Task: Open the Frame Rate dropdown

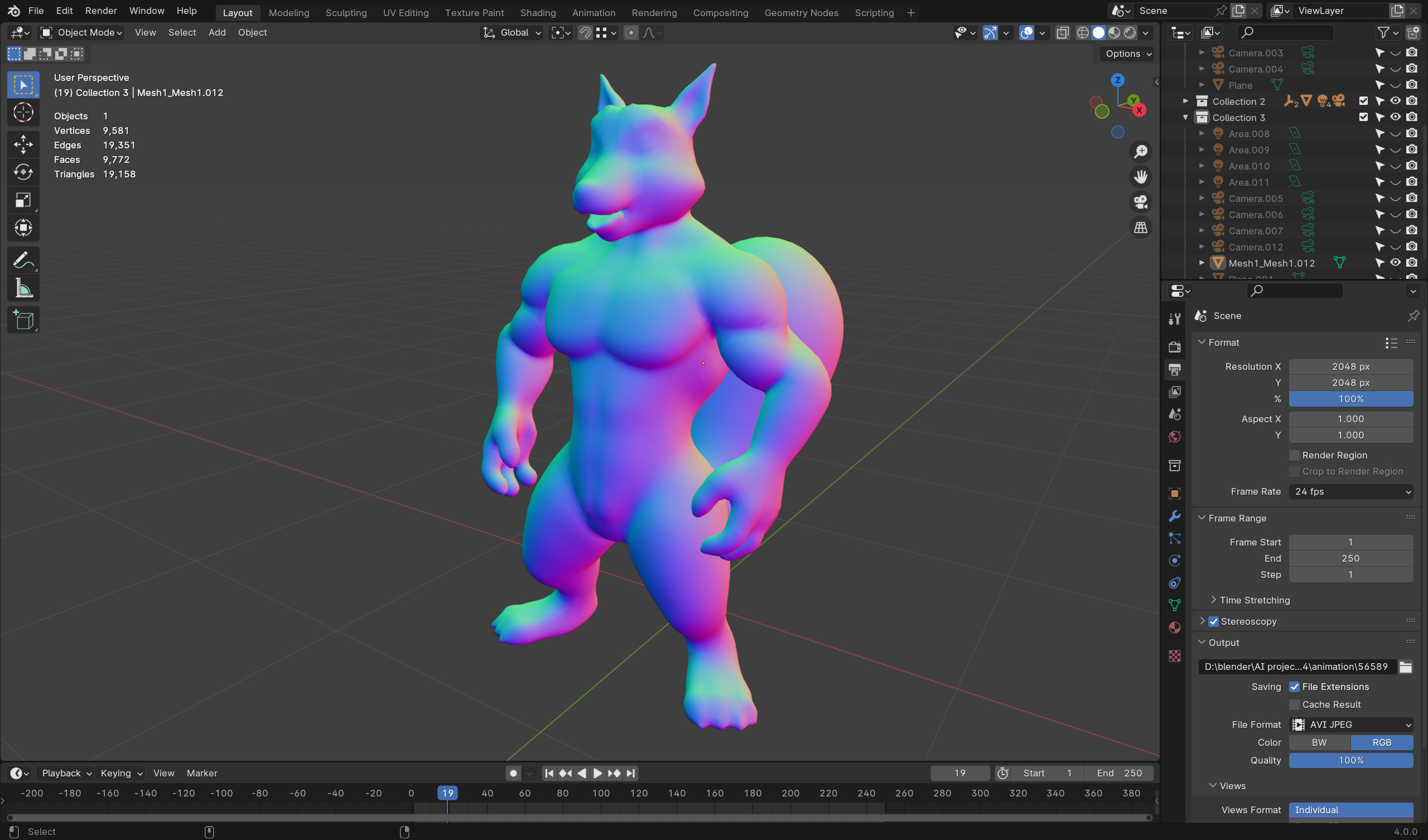Action: click(x=1351, y=492)
